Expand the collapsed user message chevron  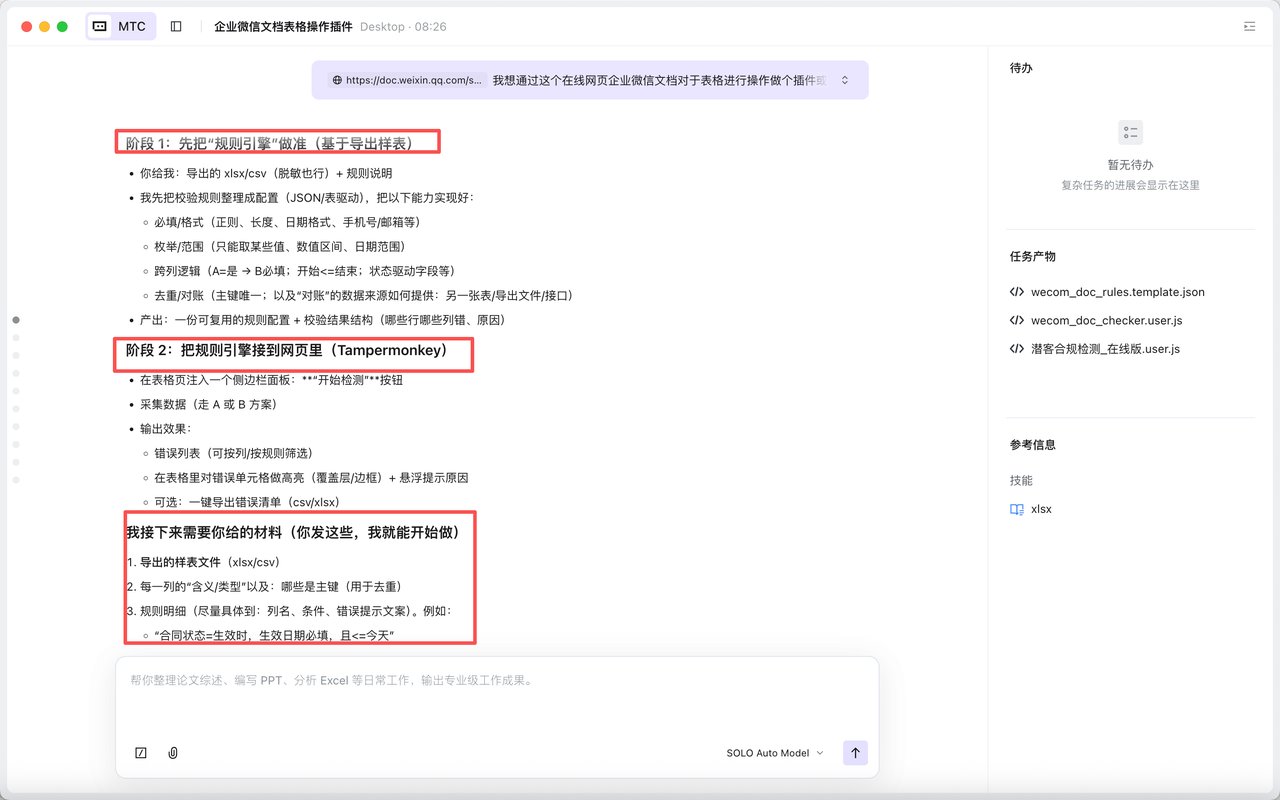[x=845, y=80]
